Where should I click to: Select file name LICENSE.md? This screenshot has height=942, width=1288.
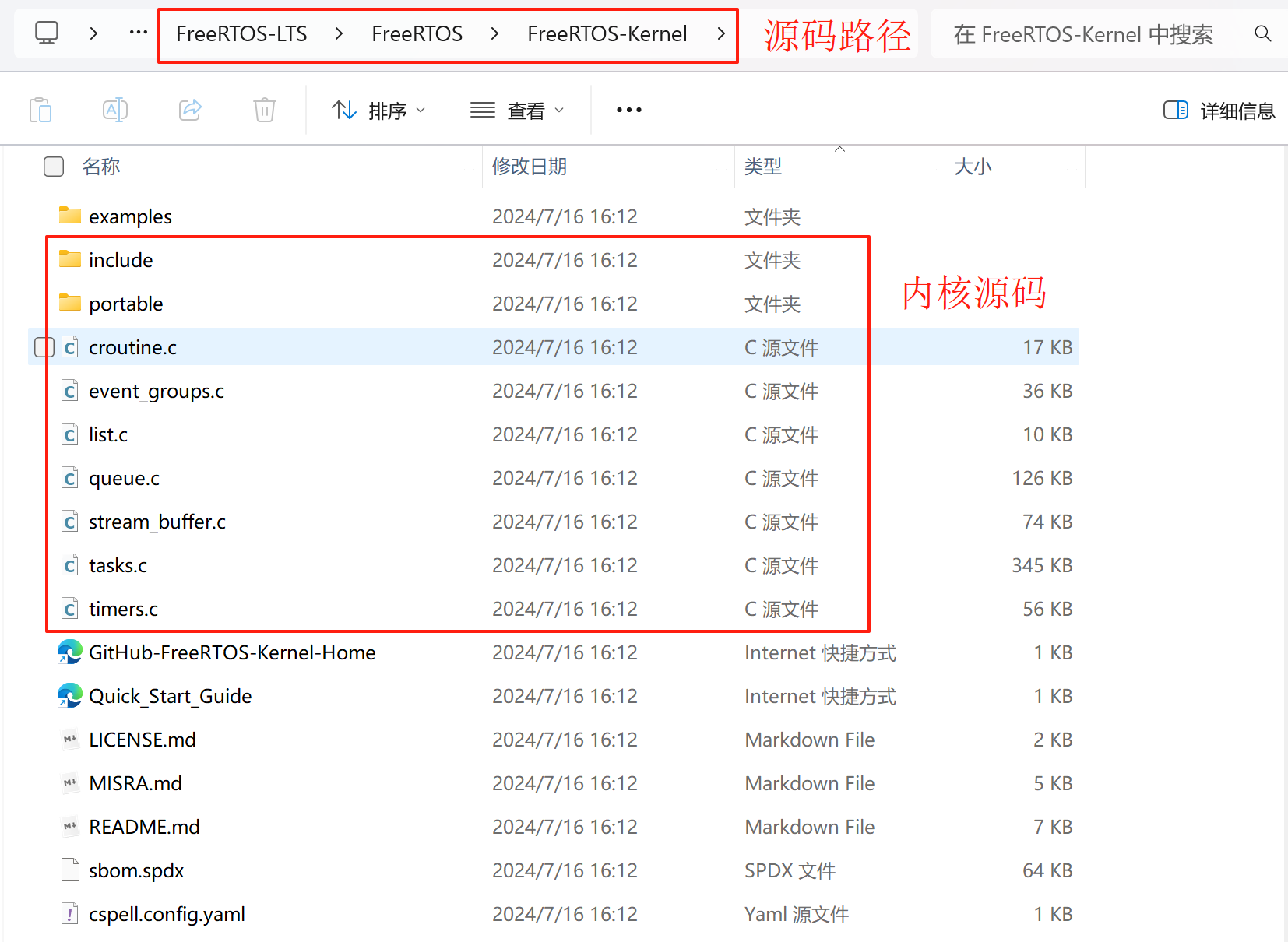[x=143, y=740]
